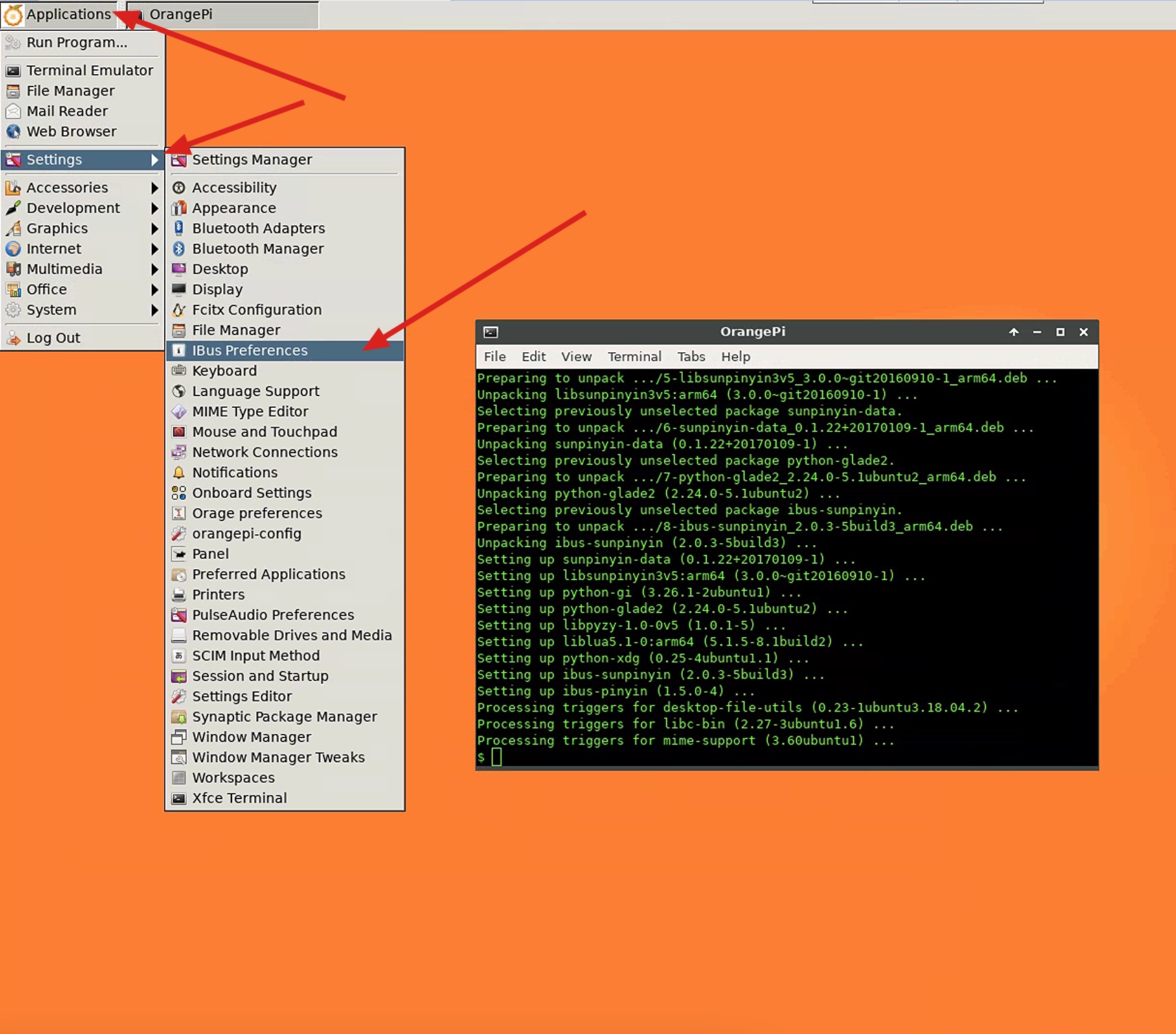Screen dimensions: 1176x1034
Task: Click shade (up arrow) button on terminal titlebar
Action: [1014, 332]
